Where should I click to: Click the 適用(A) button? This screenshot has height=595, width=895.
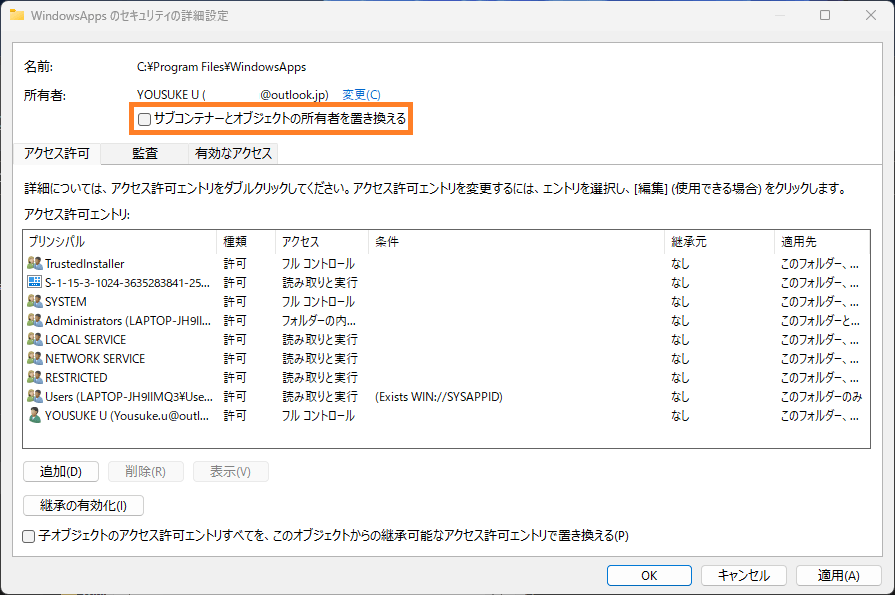[x=838, y=576]
